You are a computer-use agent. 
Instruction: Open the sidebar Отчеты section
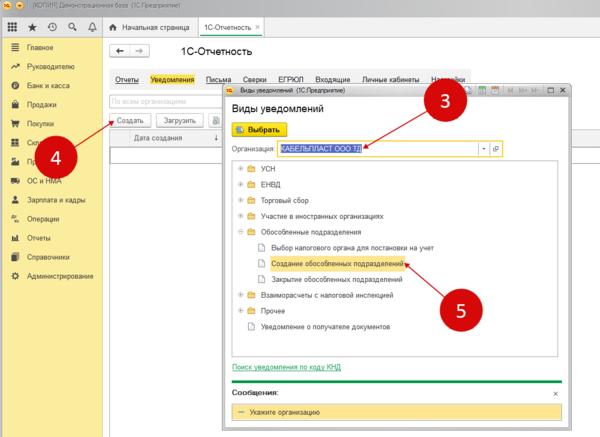[39, 238]
